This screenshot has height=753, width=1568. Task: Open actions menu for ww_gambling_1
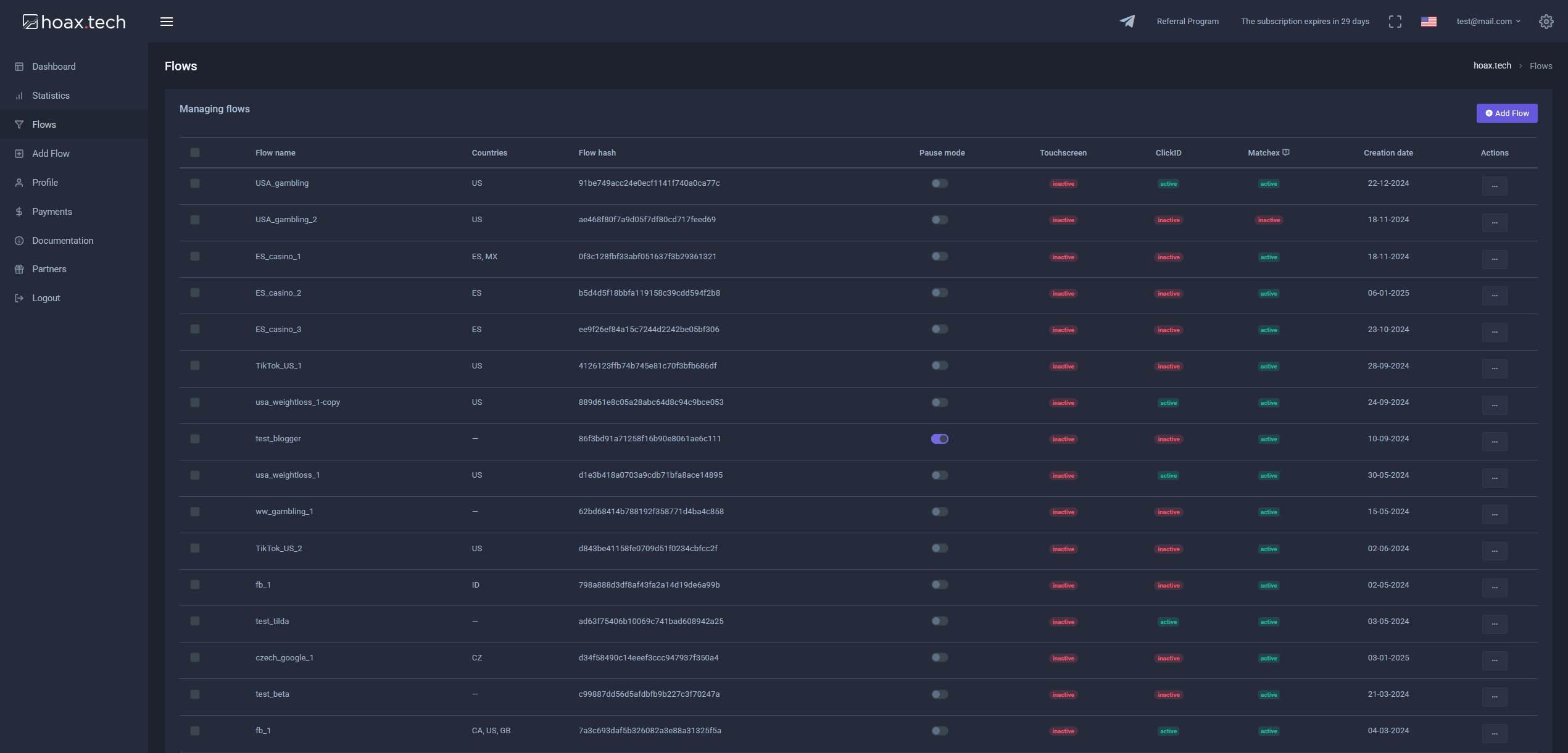point(1495,514)
